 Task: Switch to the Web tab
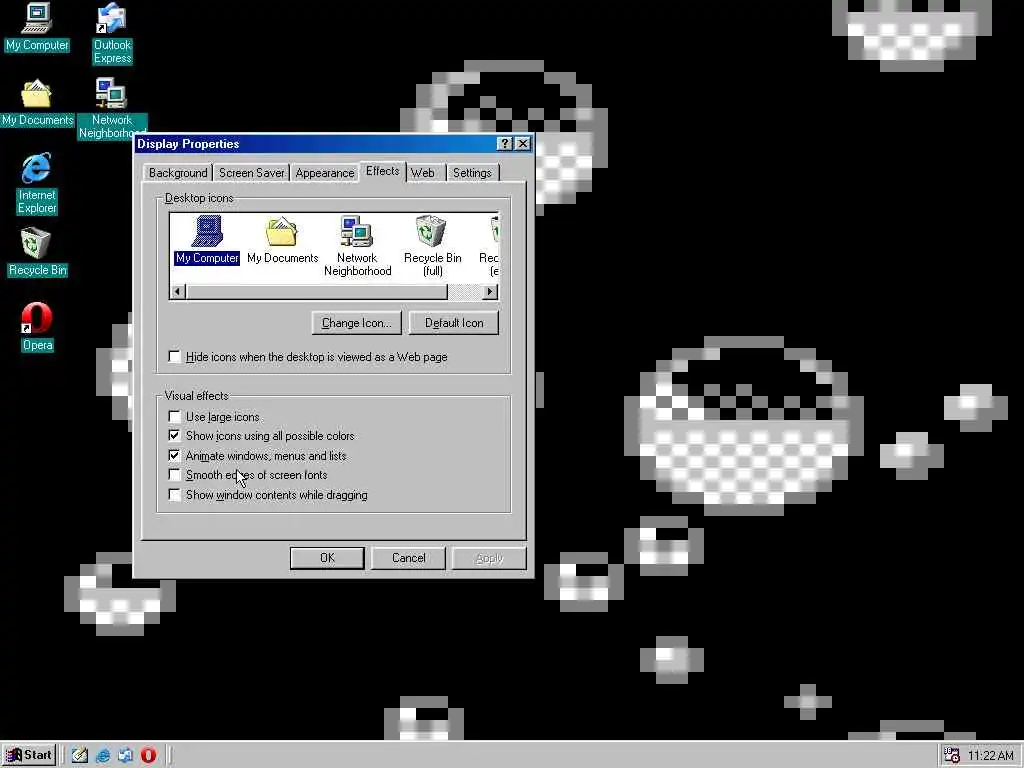coord(423,173)
